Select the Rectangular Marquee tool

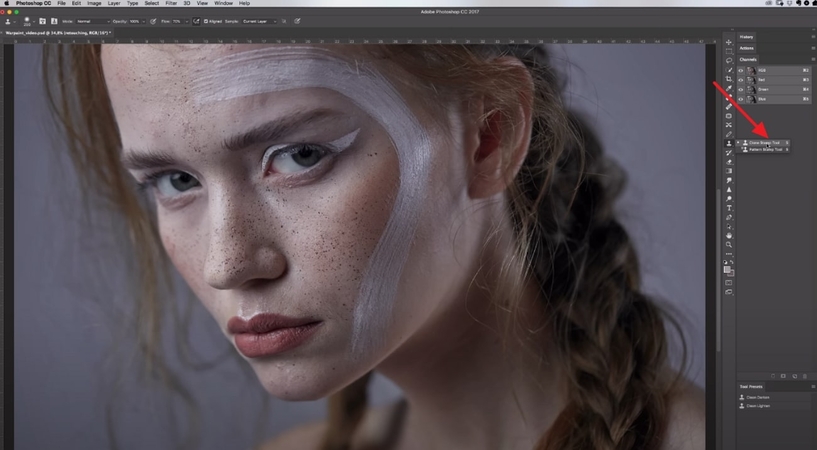click(x=729, y=51)
